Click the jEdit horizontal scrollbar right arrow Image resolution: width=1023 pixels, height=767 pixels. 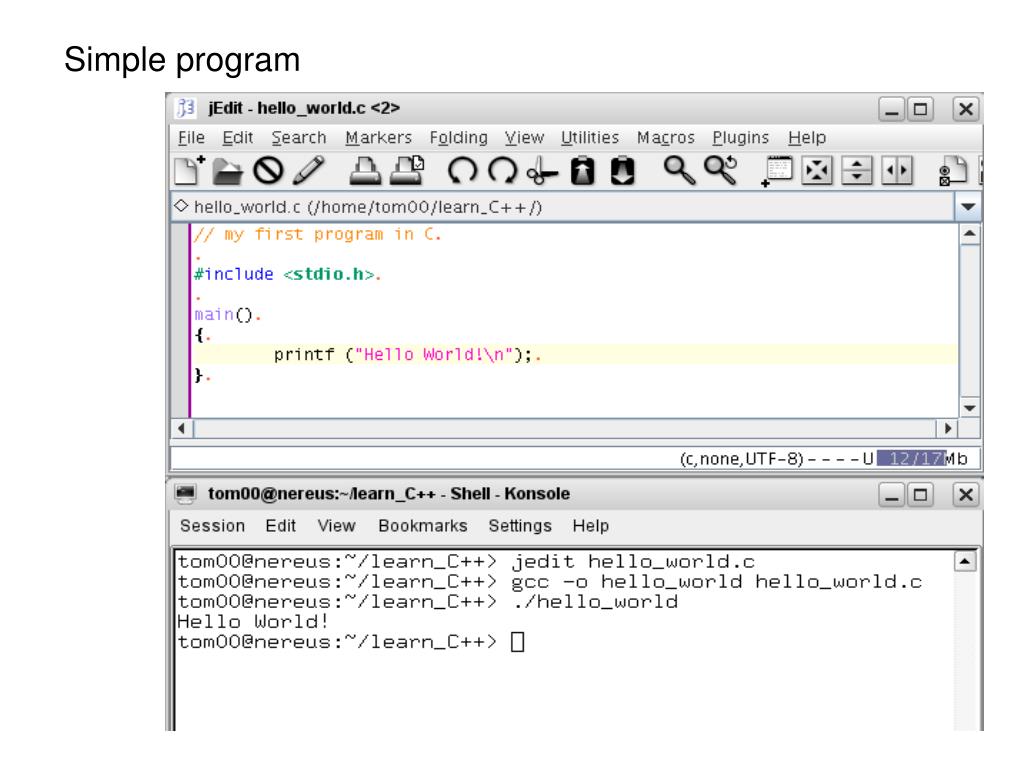(x=947, y=429)
